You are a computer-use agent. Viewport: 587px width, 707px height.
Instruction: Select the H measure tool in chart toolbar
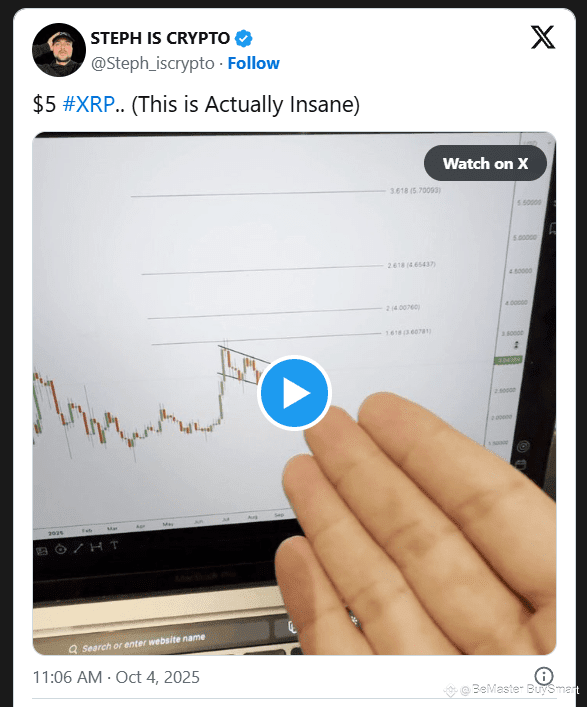[x=96, y=547]
